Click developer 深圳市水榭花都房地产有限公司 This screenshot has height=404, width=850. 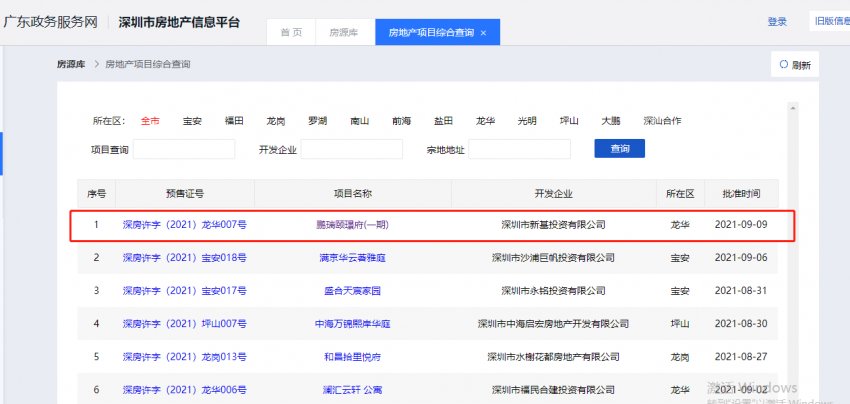click(553, 357)
